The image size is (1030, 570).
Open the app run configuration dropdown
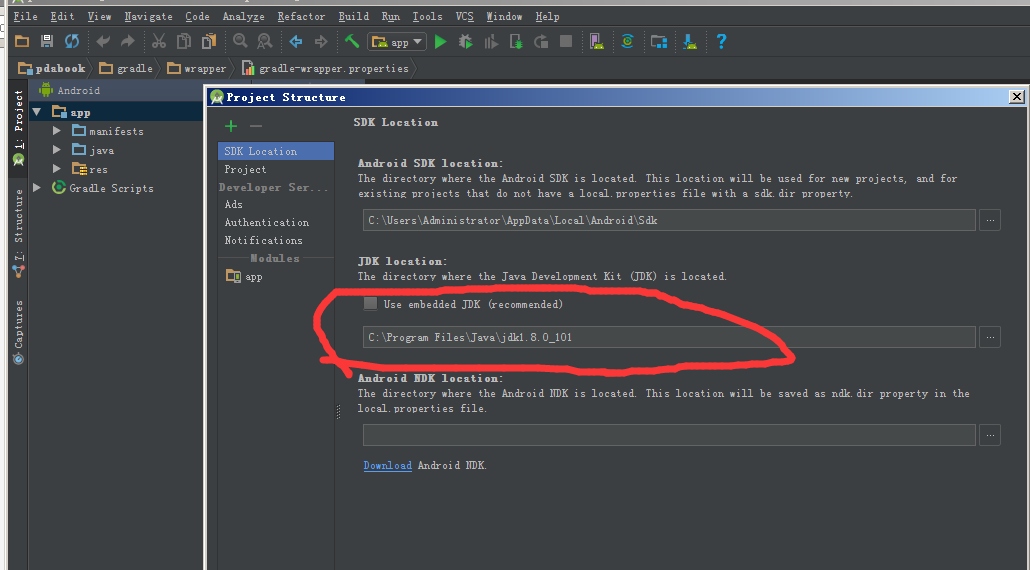[397, 42]
